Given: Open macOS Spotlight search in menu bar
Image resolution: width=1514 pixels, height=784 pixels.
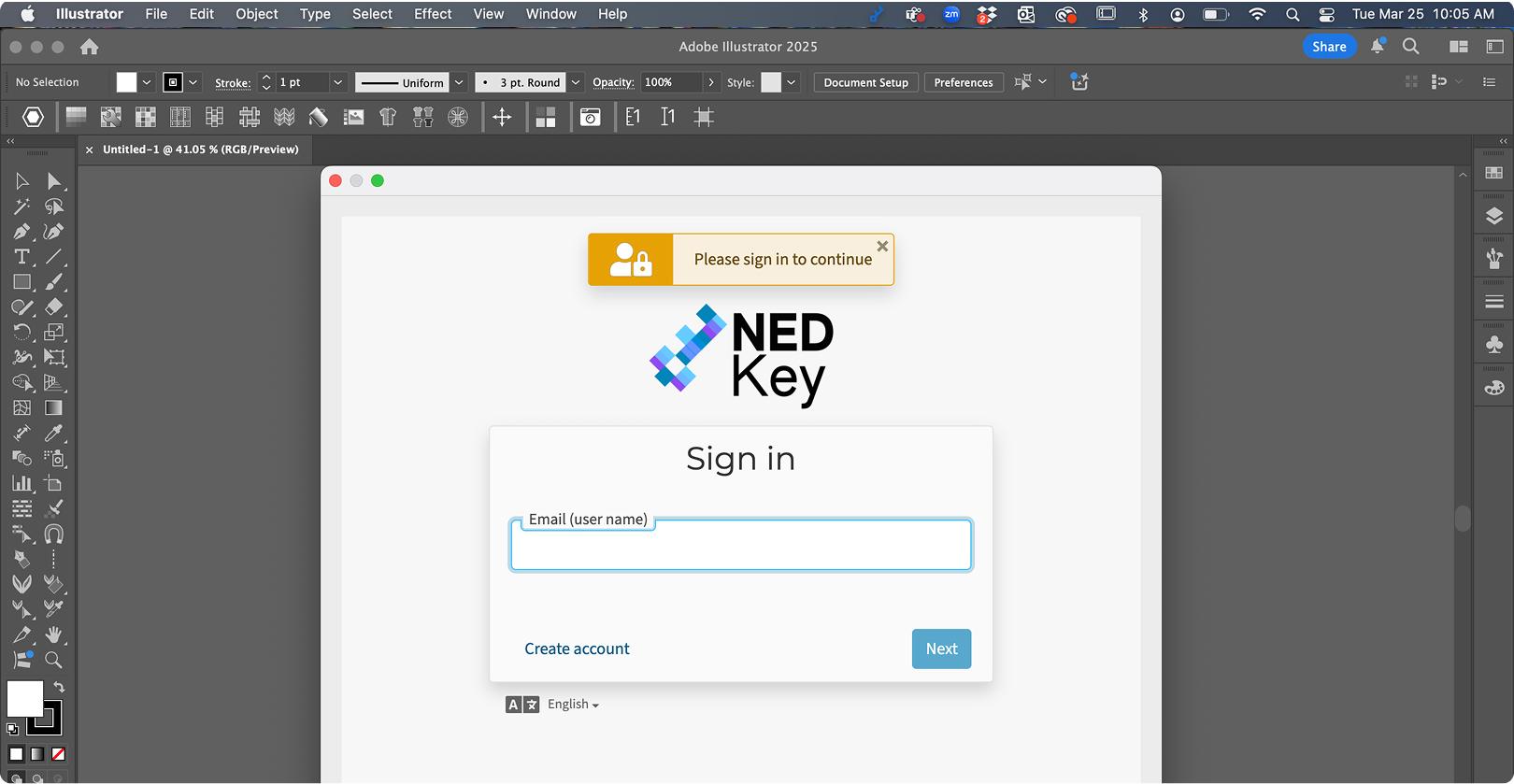Looking at the screenshot, I should click(1293, 14).
